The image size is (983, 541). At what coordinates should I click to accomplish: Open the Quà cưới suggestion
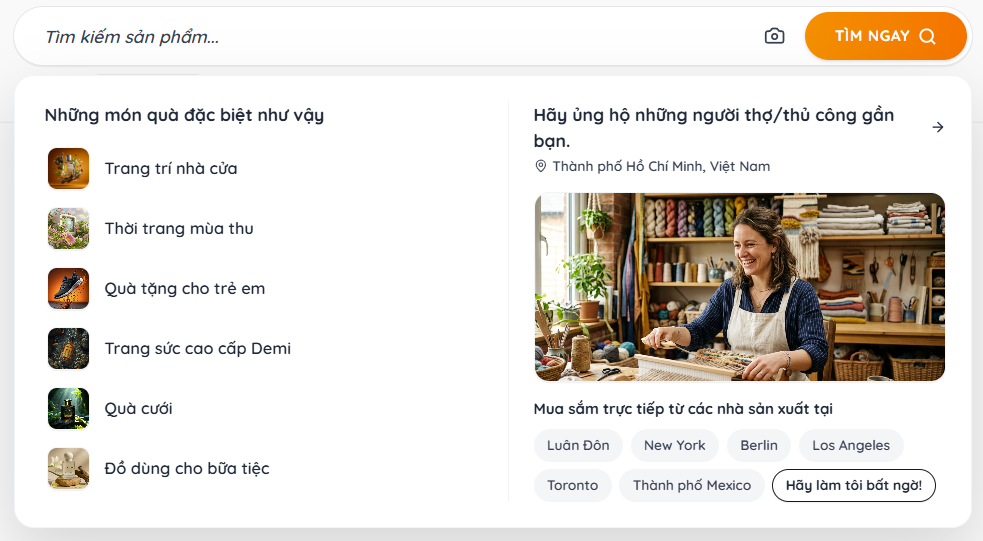138,409
